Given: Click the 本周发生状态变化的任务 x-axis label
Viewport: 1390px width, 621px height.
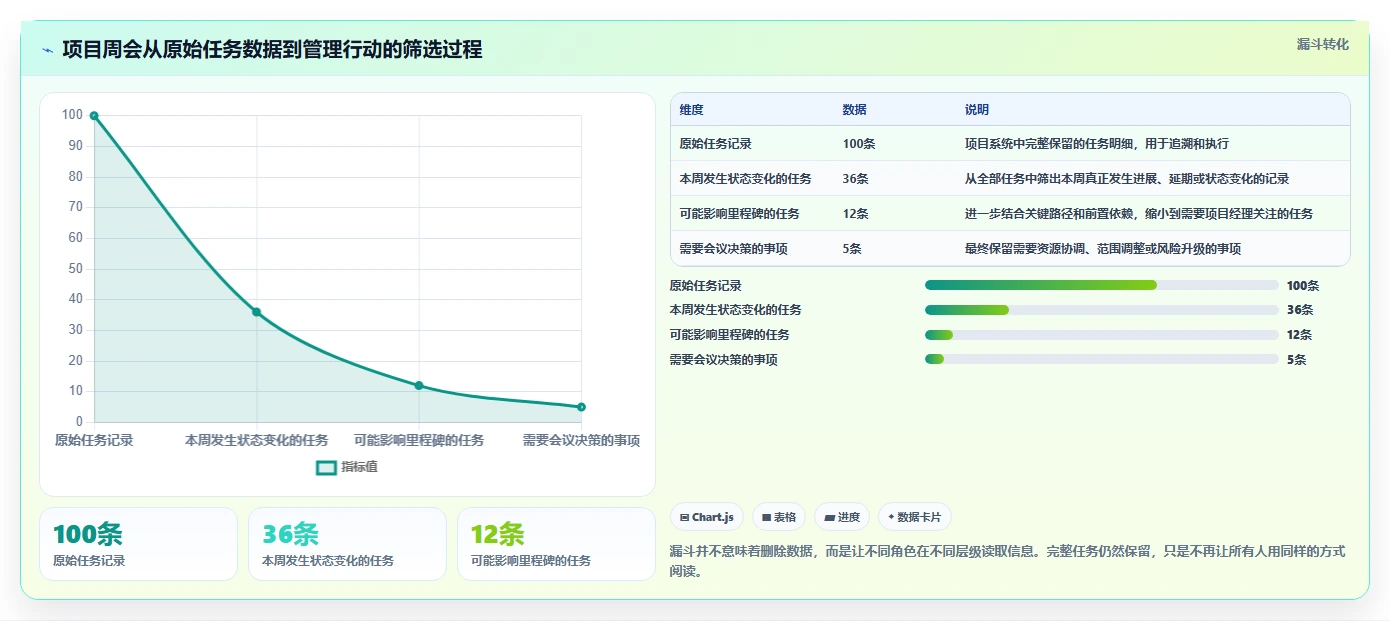Looking at the screenshot, I should click(x=256, y=440).
